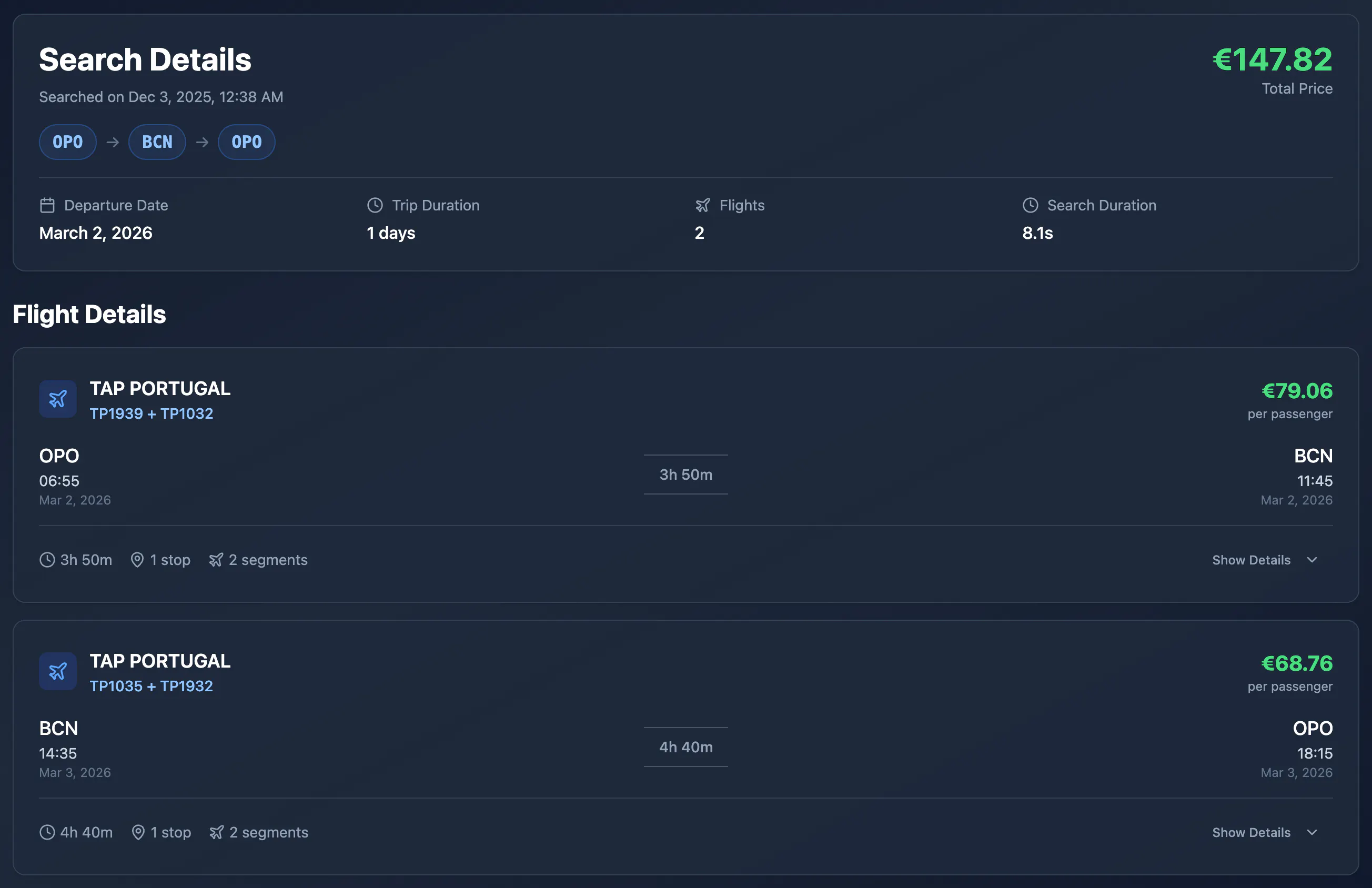Click the 'Searched on Dec 3, 2025, 12:38 AM' text
The image size is (1372, 888).
(162, 97)
